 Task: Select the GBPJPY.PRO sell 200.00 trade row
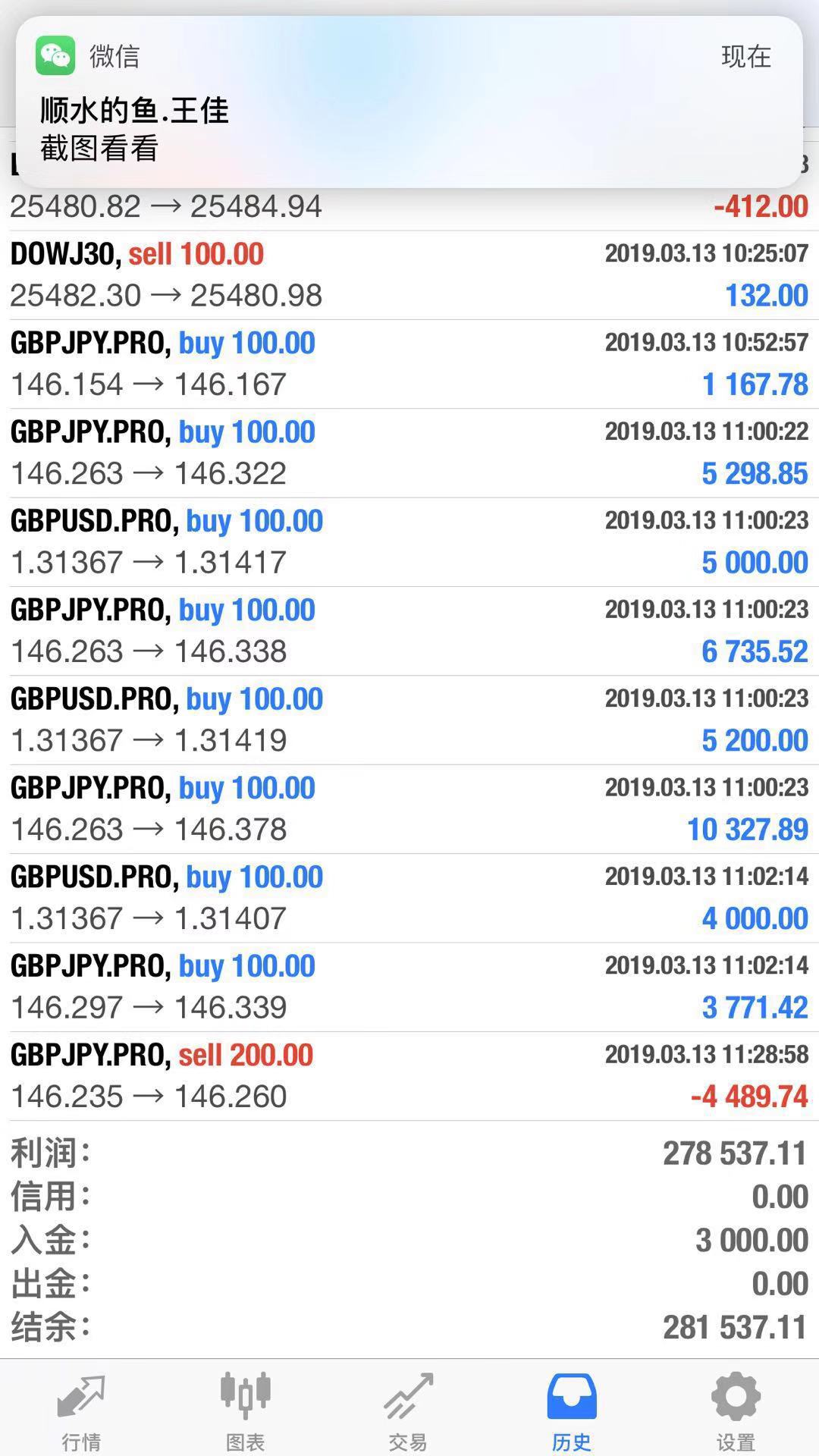coord(409,1075)
